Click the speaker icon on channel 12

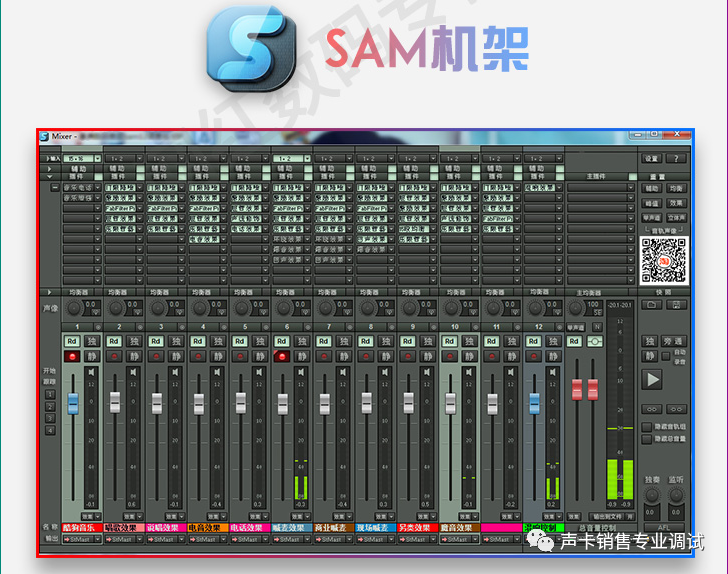click(552, 372)
